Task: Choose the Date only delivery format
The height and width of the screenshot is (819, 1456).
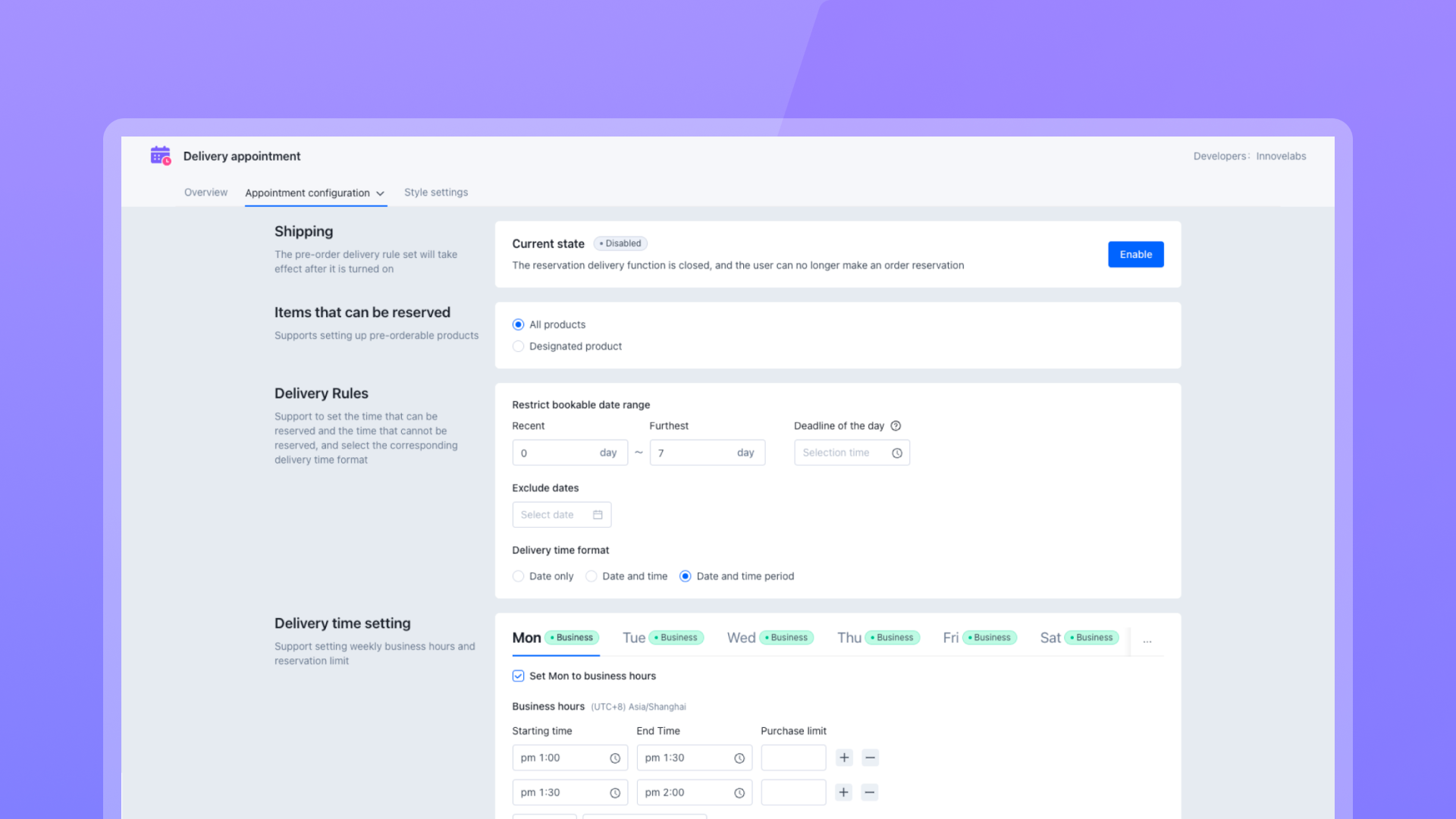Action: [x=519, y=576]
